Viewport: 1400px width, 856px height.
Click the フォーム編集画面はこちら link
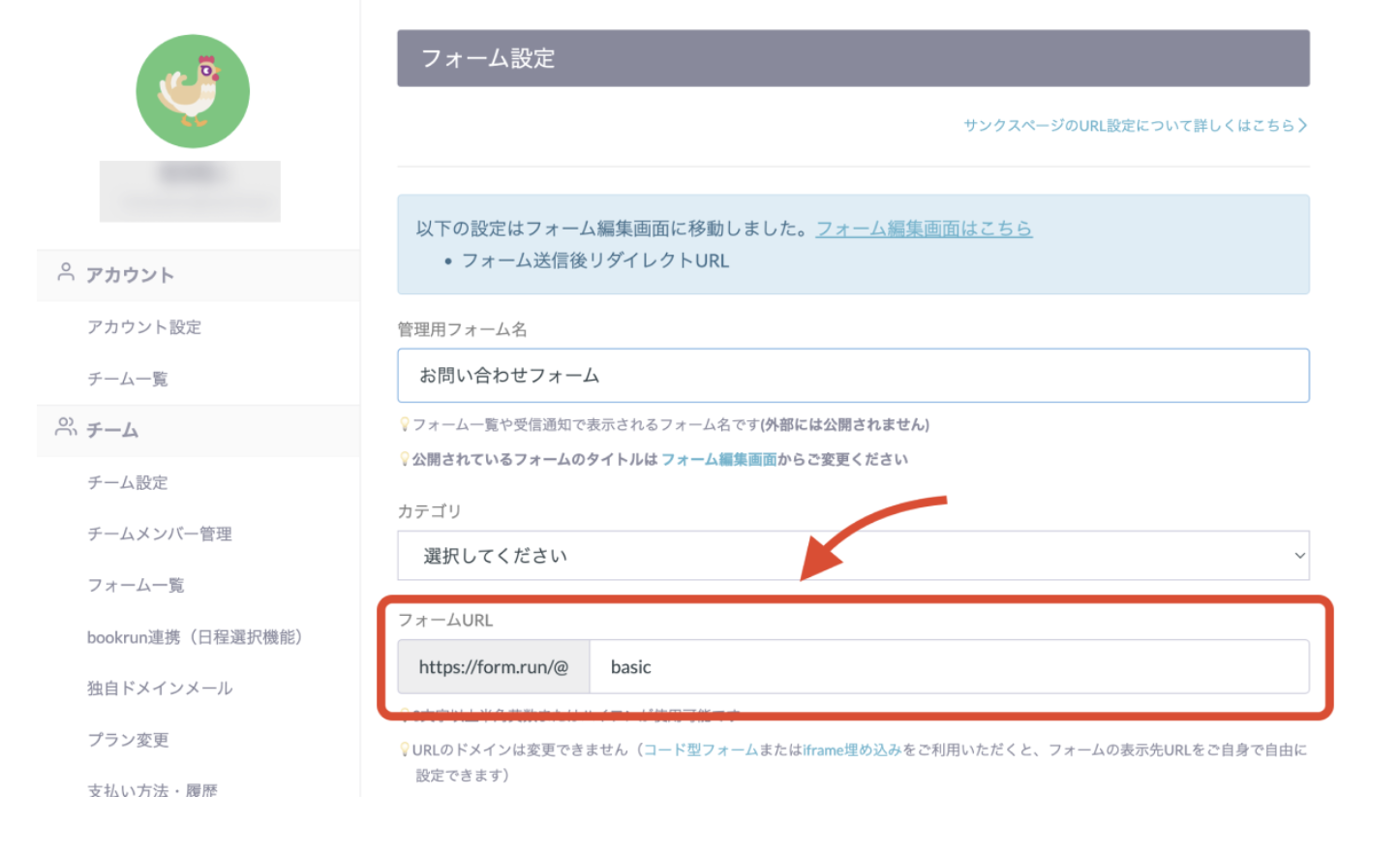point(924,229)
